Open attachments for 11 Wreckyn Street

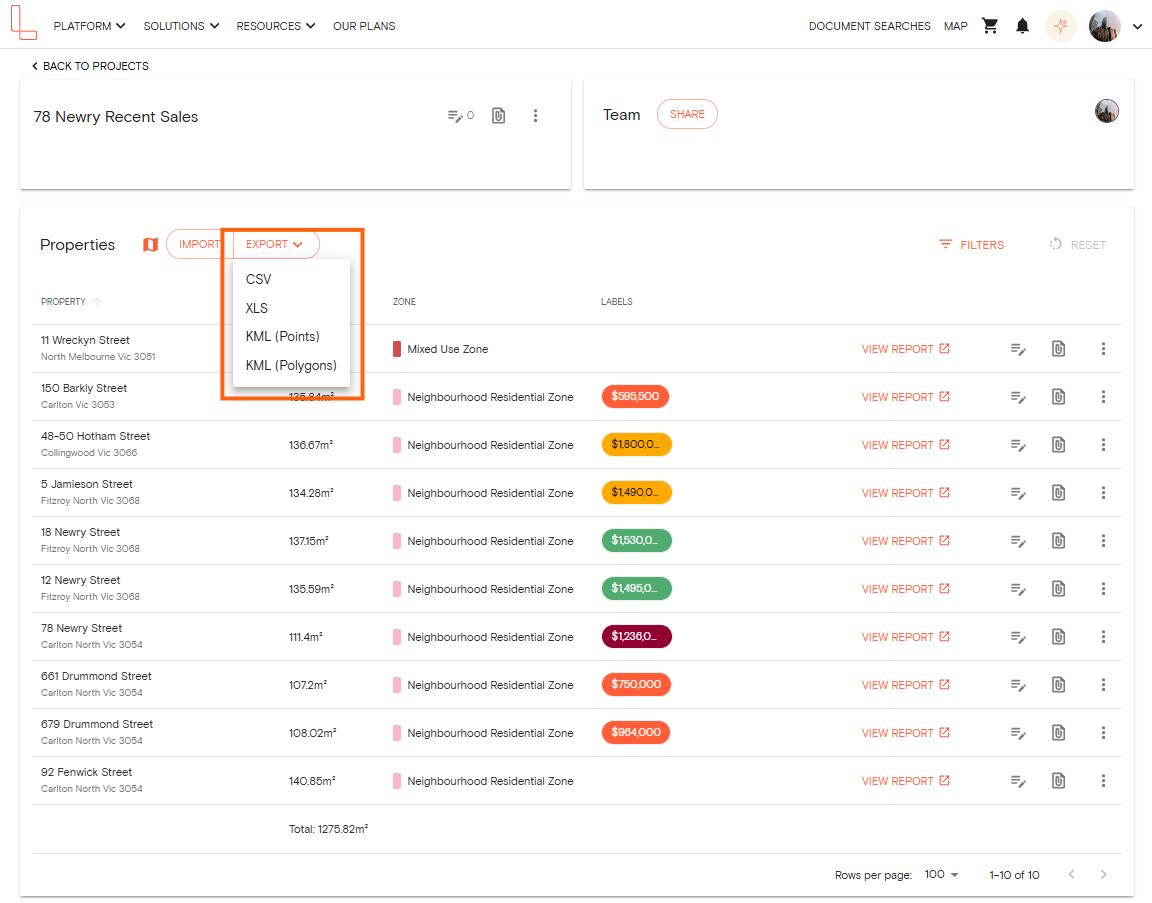point(1058,349)
